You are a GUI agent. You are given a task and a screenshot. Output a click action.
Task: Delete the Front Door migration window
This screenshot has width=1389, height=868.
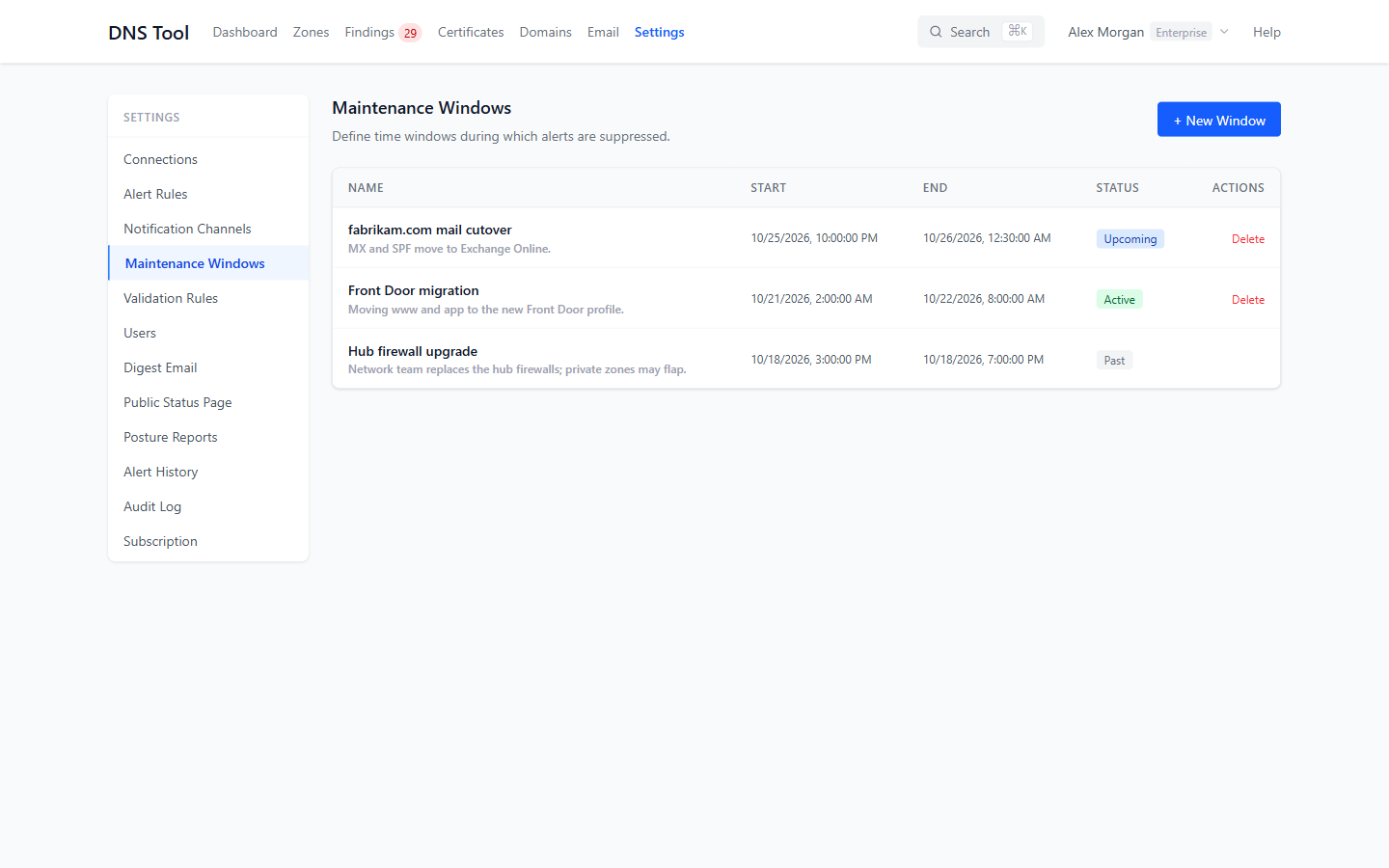pyautogui.click(x=1248, y=300)
